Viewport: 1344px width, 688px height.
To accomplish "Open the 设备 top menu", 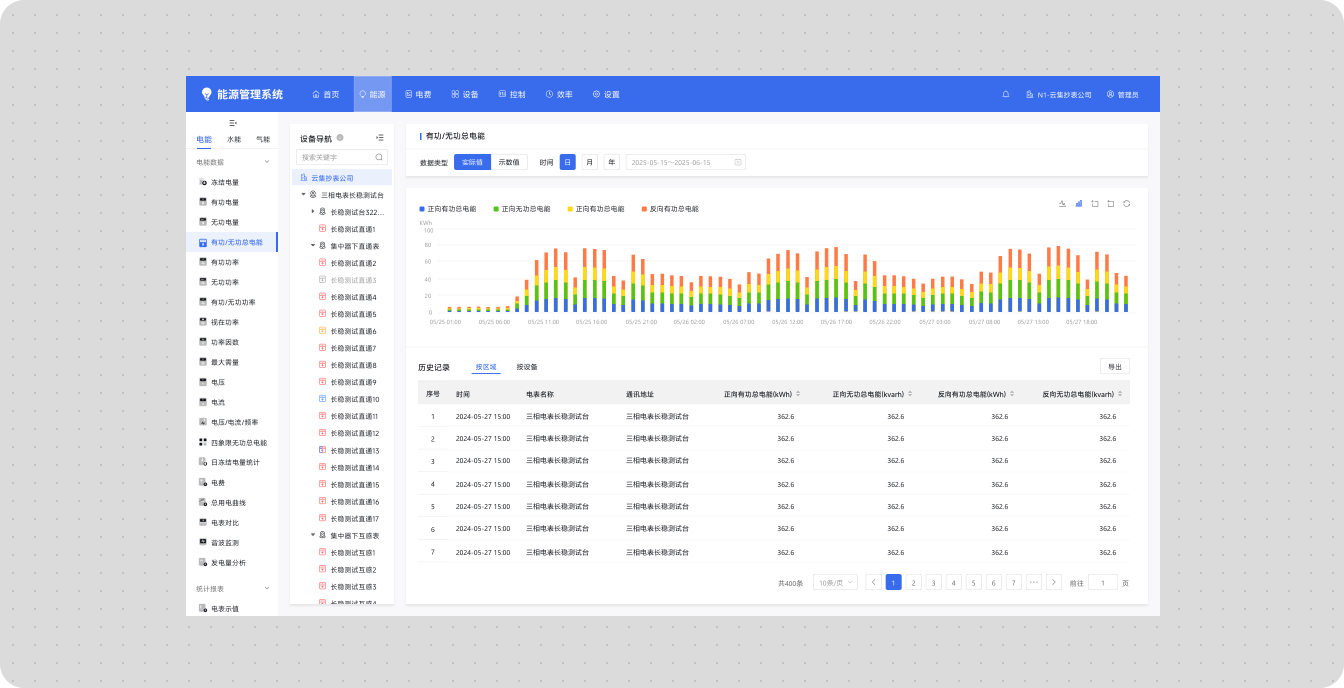I will [x=465, y=94].
